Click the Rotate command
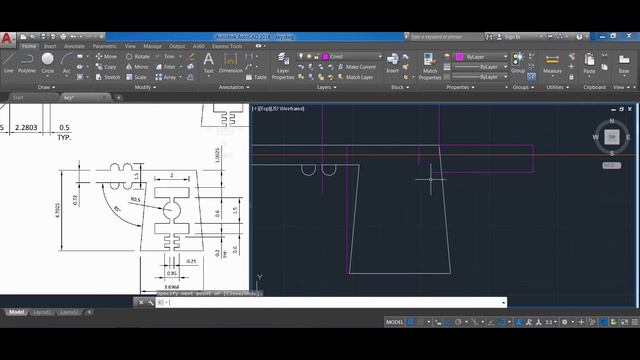Screen dimensions: 640x360 pyautogui.click(x=138, y=56)
